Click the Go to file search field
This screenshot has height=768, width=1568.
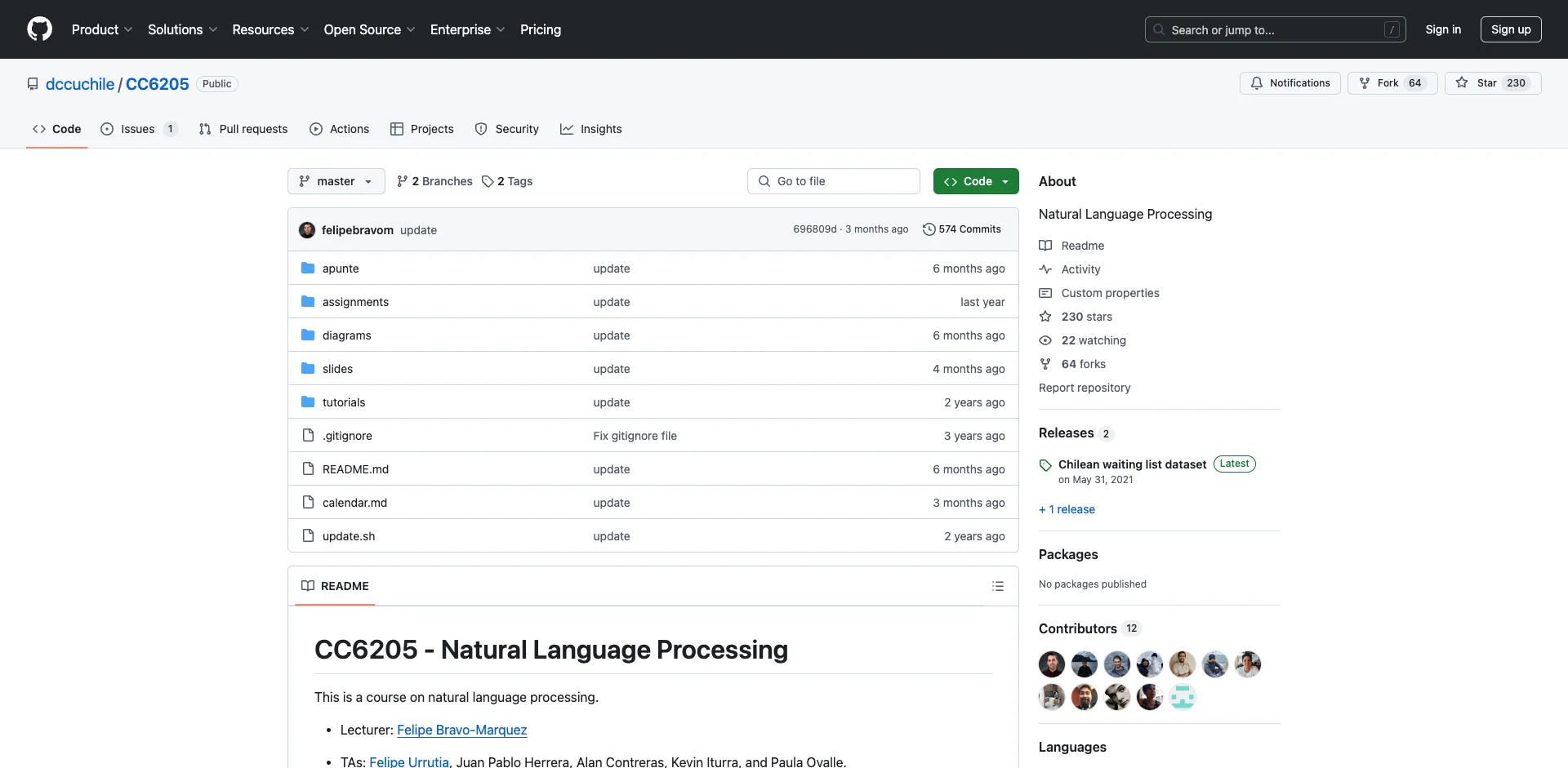pos(834,181)
